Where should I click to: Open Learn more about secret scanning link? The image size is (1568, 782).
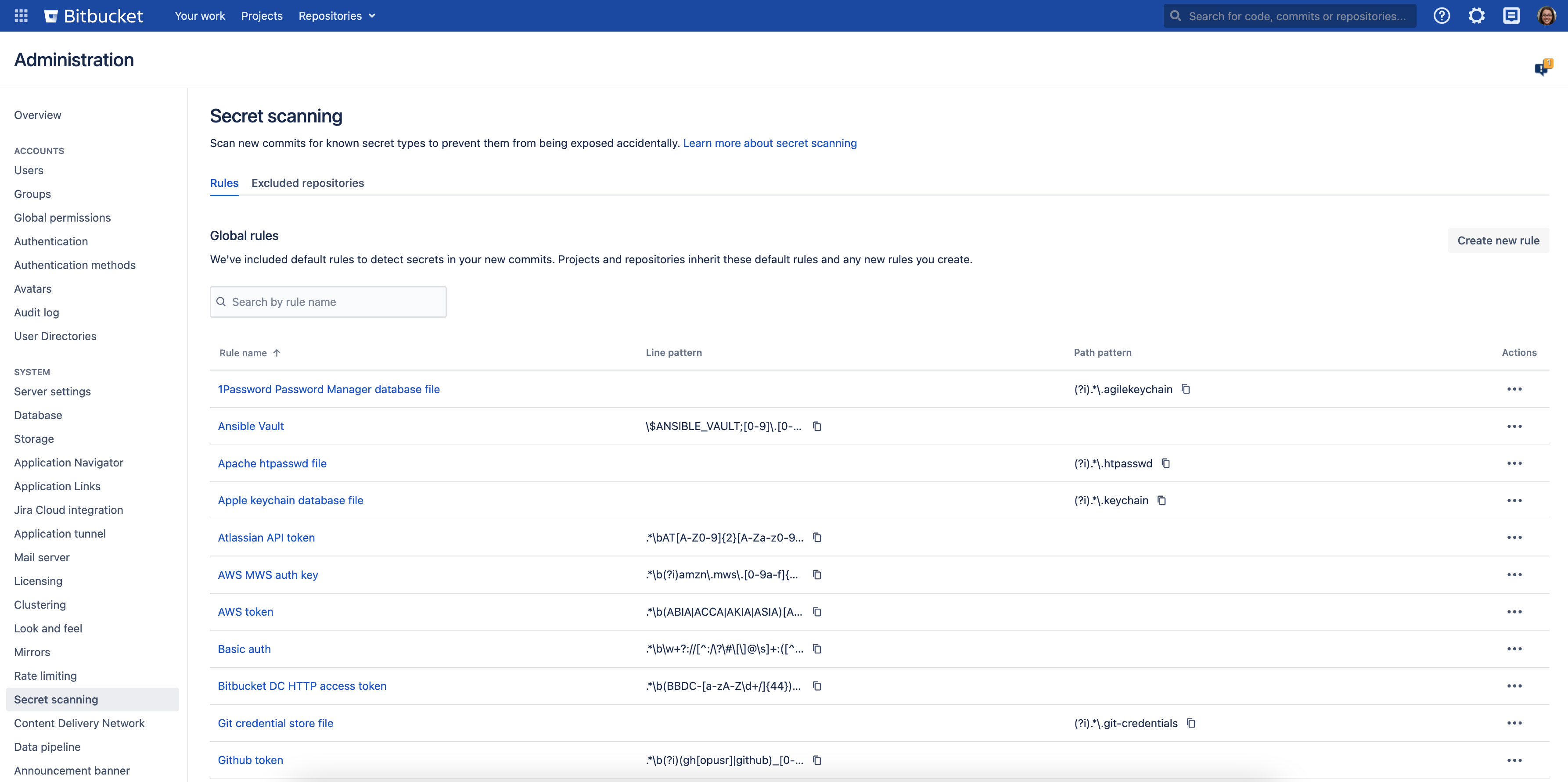click(x=770, y=143)
